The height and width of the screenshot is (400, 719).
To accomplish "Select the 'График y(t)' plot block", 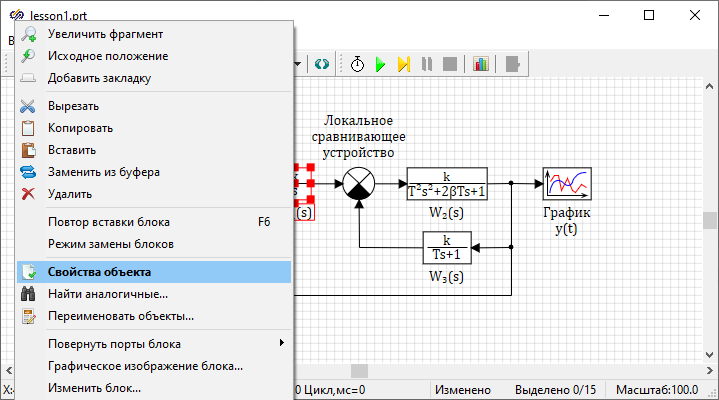I will pyautogui.click(x=567, y=184).
